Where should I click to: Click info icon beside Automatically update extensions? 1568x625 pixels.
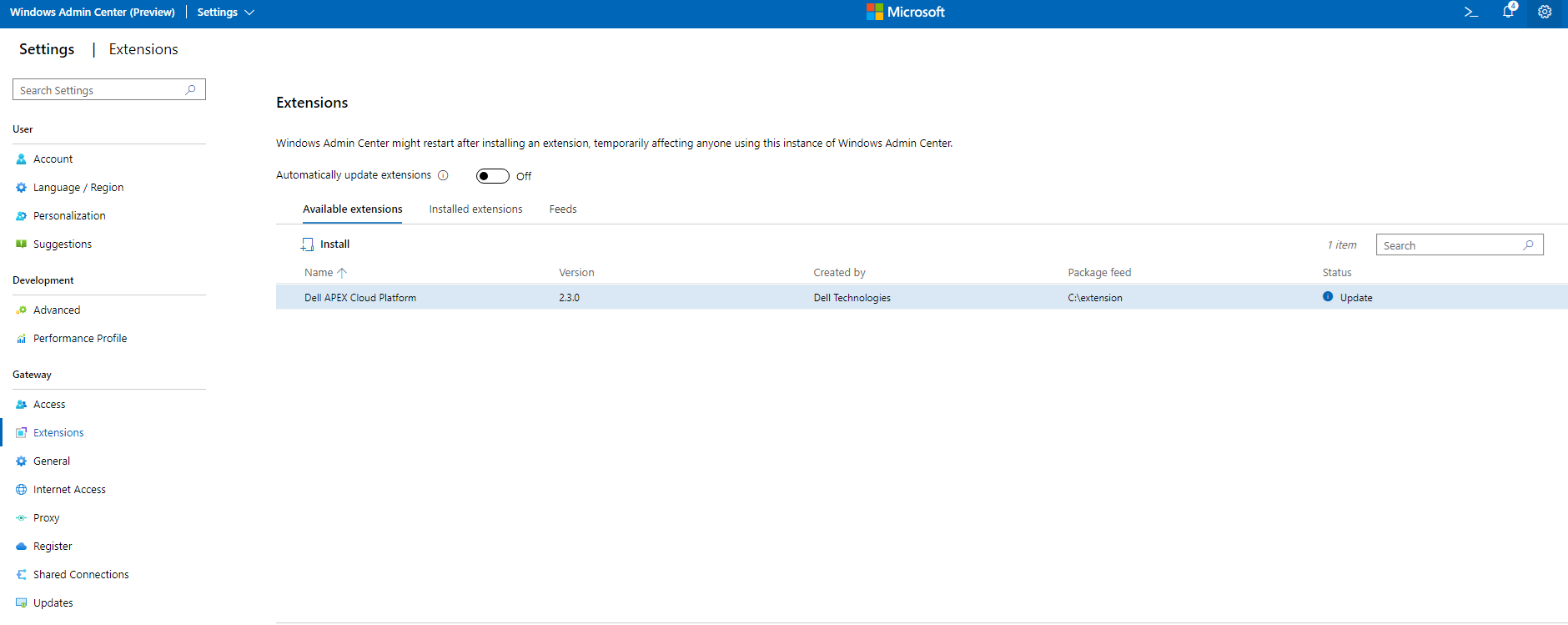[443, 175]
